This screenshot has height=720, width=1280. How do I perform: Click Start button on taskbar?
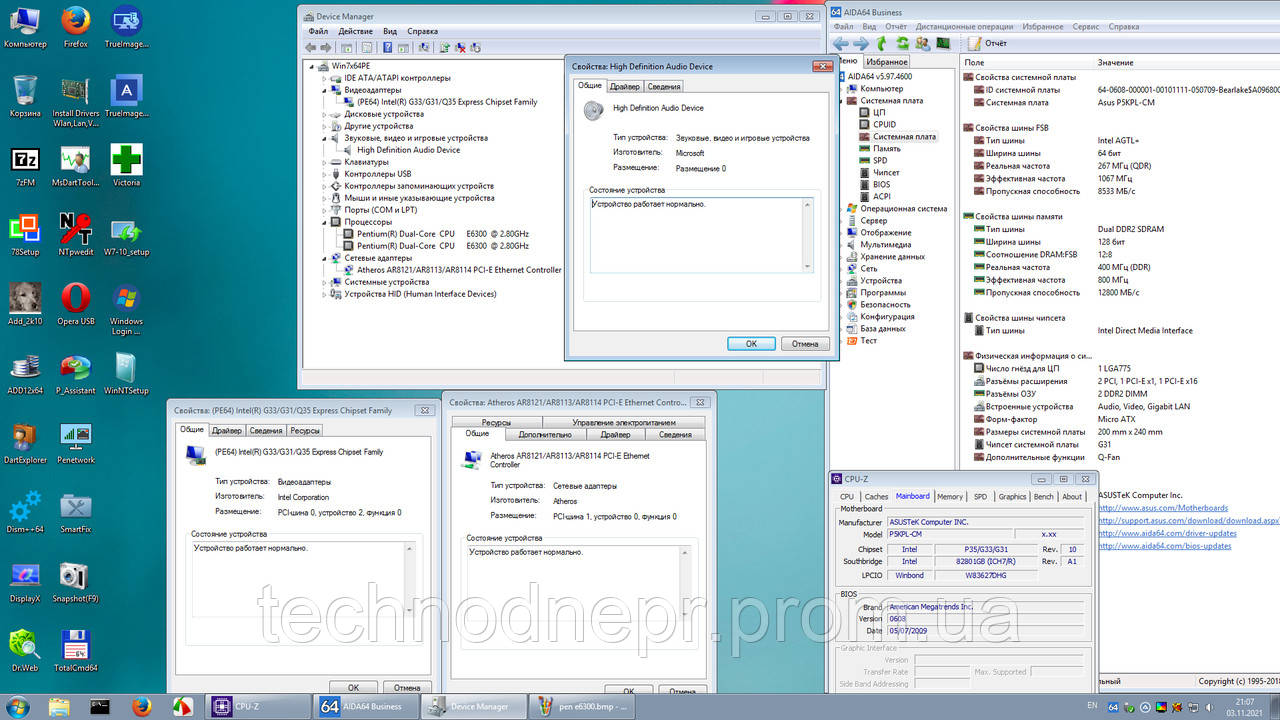pos(17,706)
